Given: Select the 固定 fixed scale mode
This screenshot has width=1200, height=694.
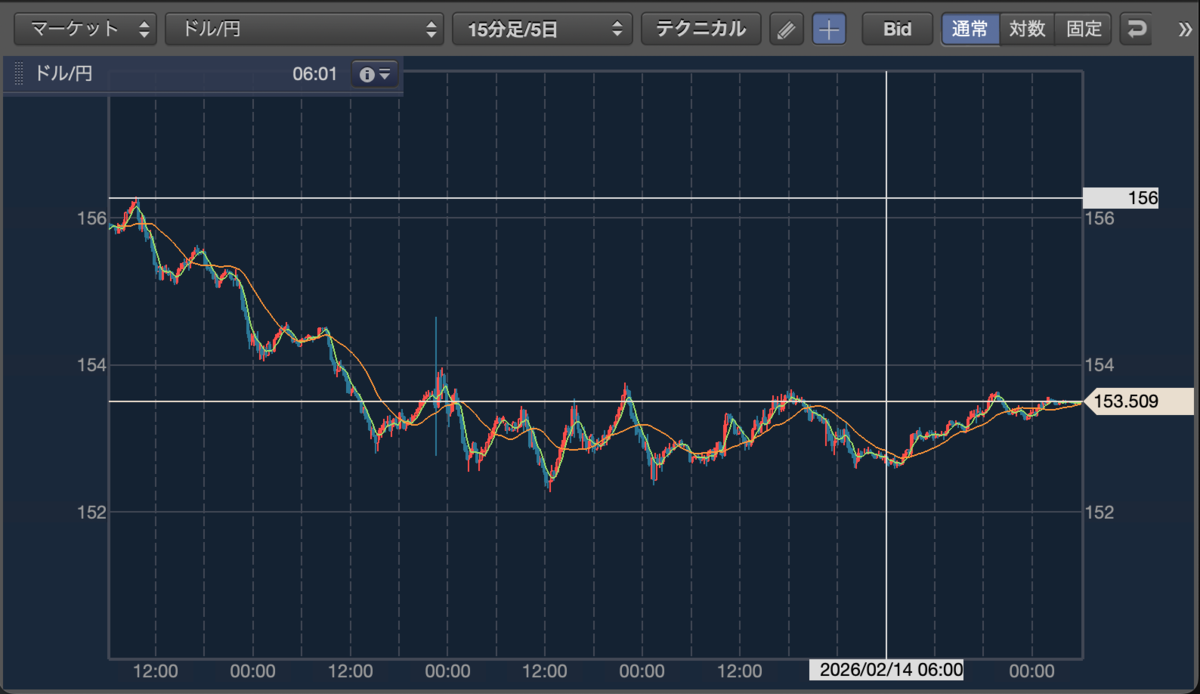Looking at the screenshot, I should 1084,29.
